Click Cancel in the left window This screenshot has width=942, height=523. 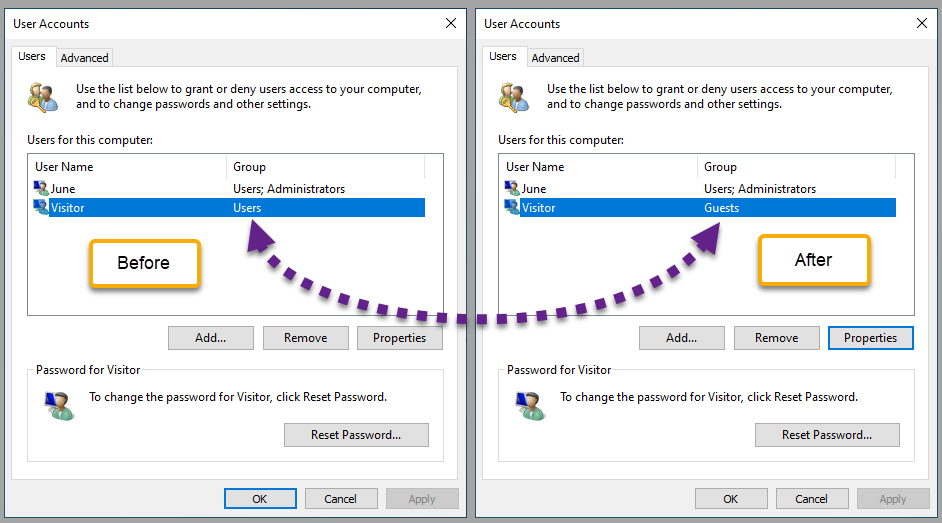tap(341, 499)
